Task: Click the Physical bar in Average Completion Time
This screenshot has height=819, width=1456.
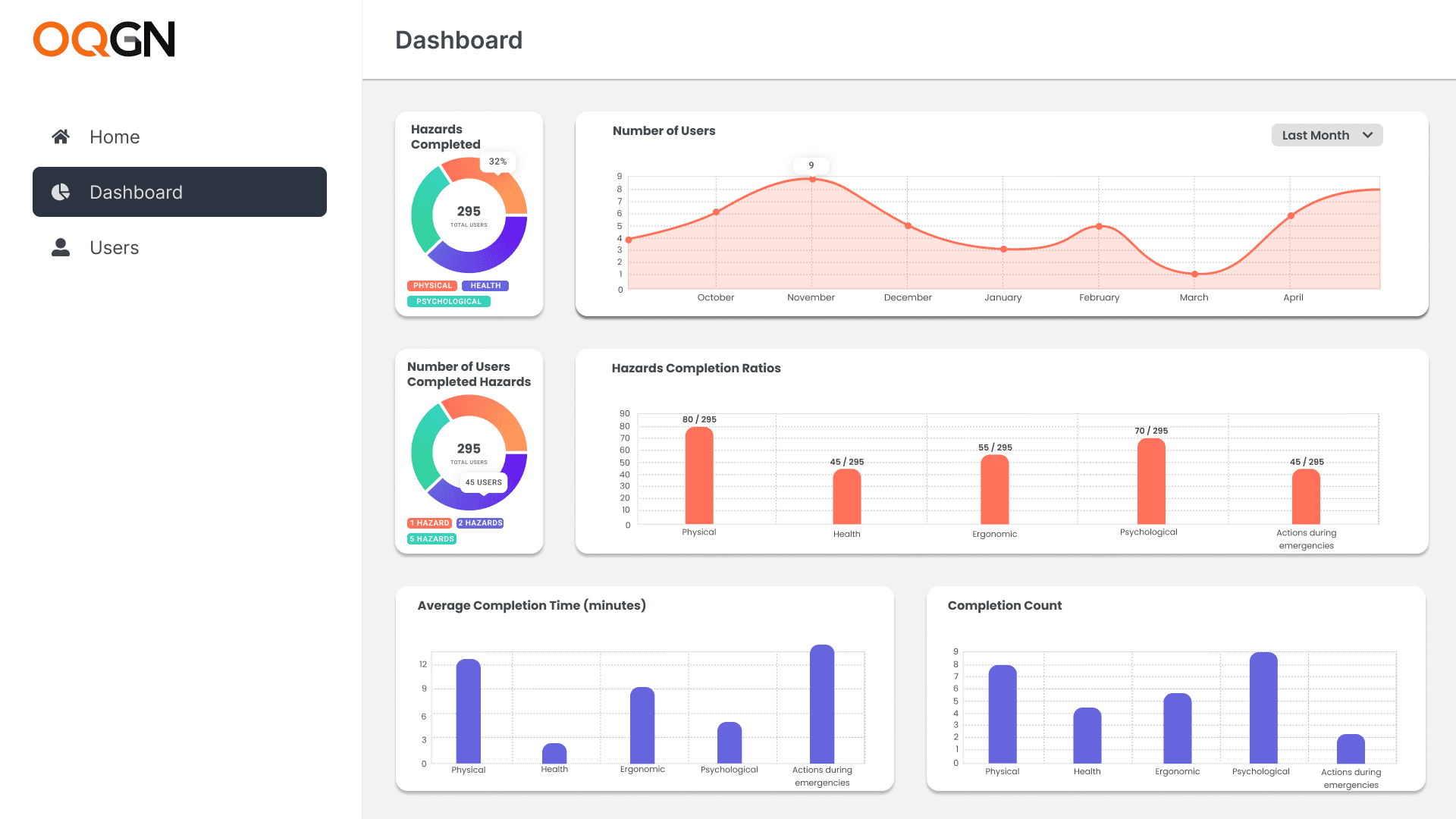Action: tap(468, 711)
